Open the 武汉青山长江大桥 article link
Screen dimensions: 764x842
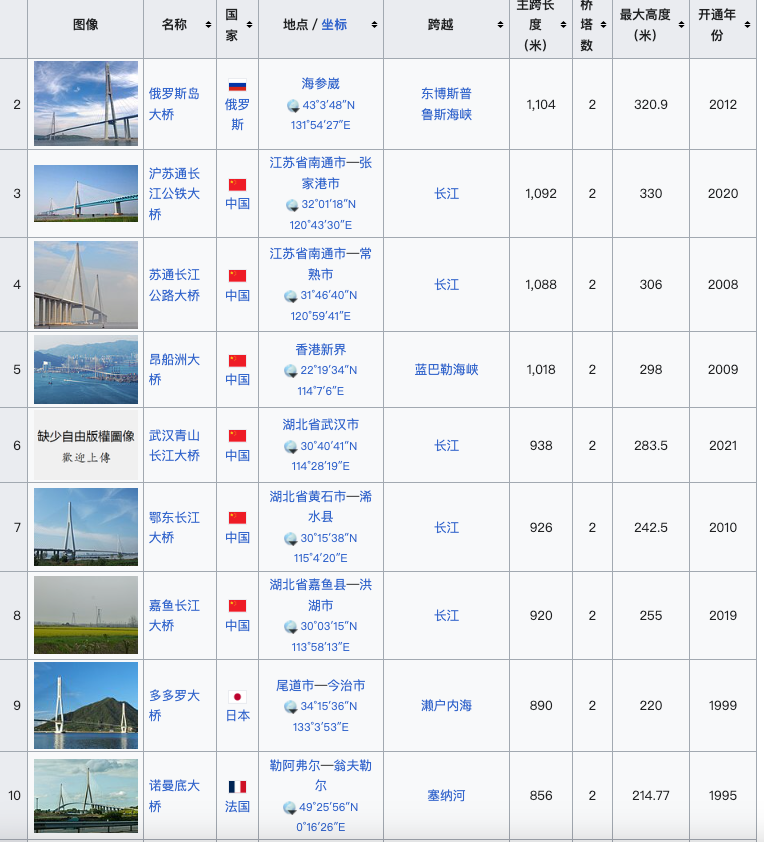coord(174,445)
